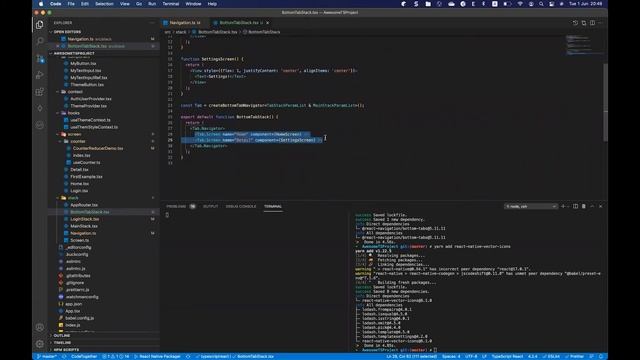The image size is (640, 360).
Task: Click the open changes icon in editor toolbar
Action: click(584, 23)
